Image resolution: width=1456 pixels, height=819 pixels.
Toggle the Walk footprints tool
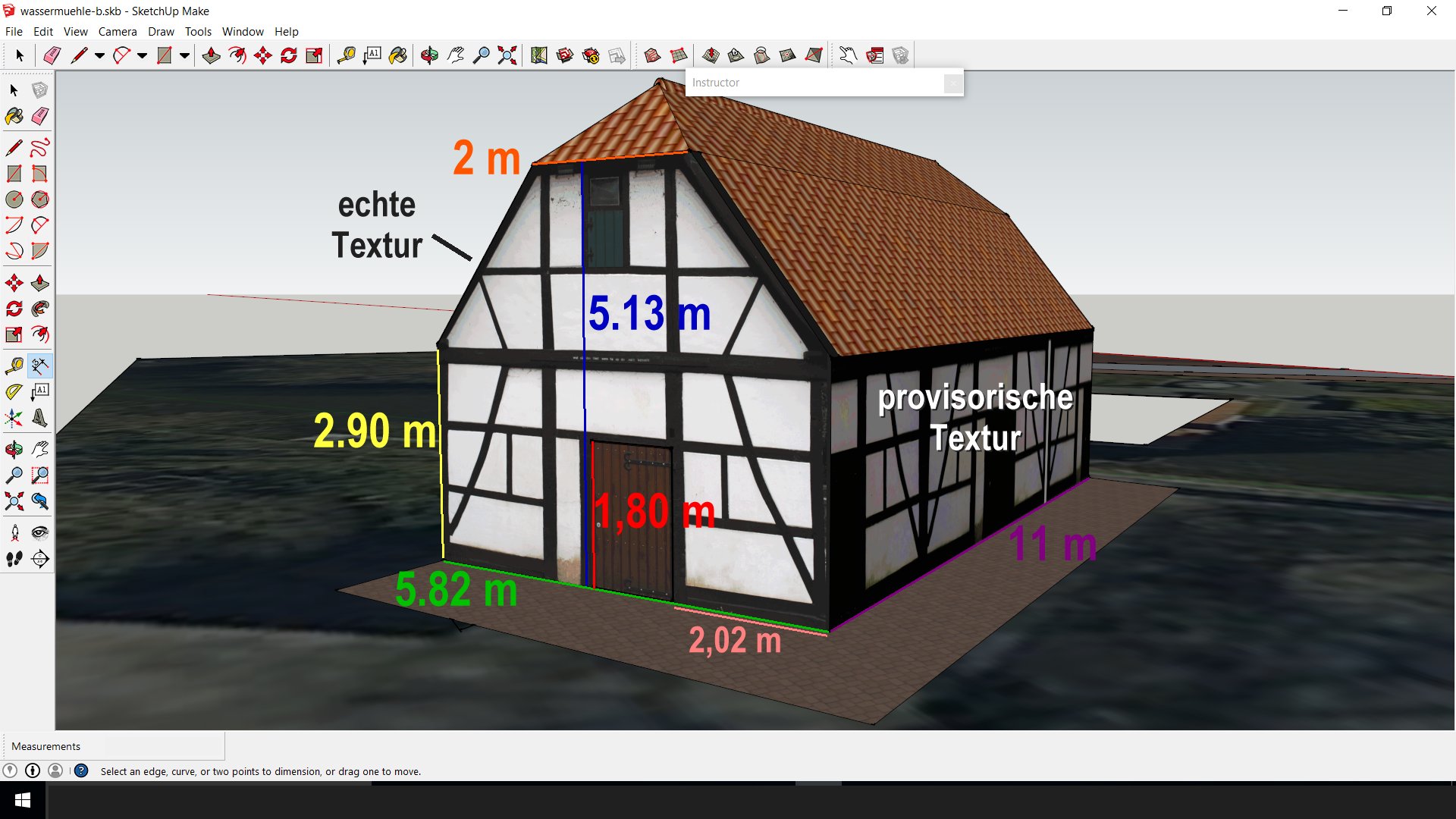[x=14, y=559]
